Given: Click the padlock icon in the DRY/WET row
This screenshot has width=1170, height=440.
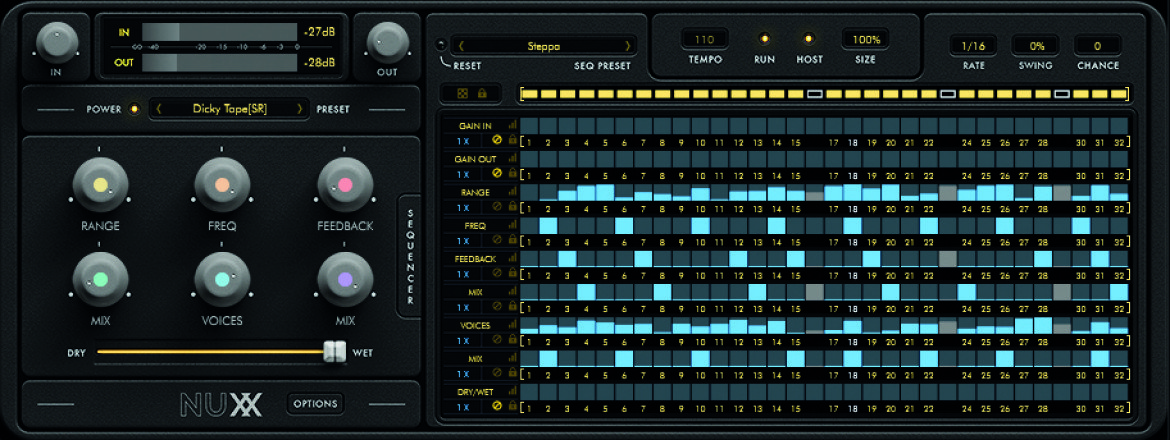Looking at the screenshot, I should click(512, 406).
